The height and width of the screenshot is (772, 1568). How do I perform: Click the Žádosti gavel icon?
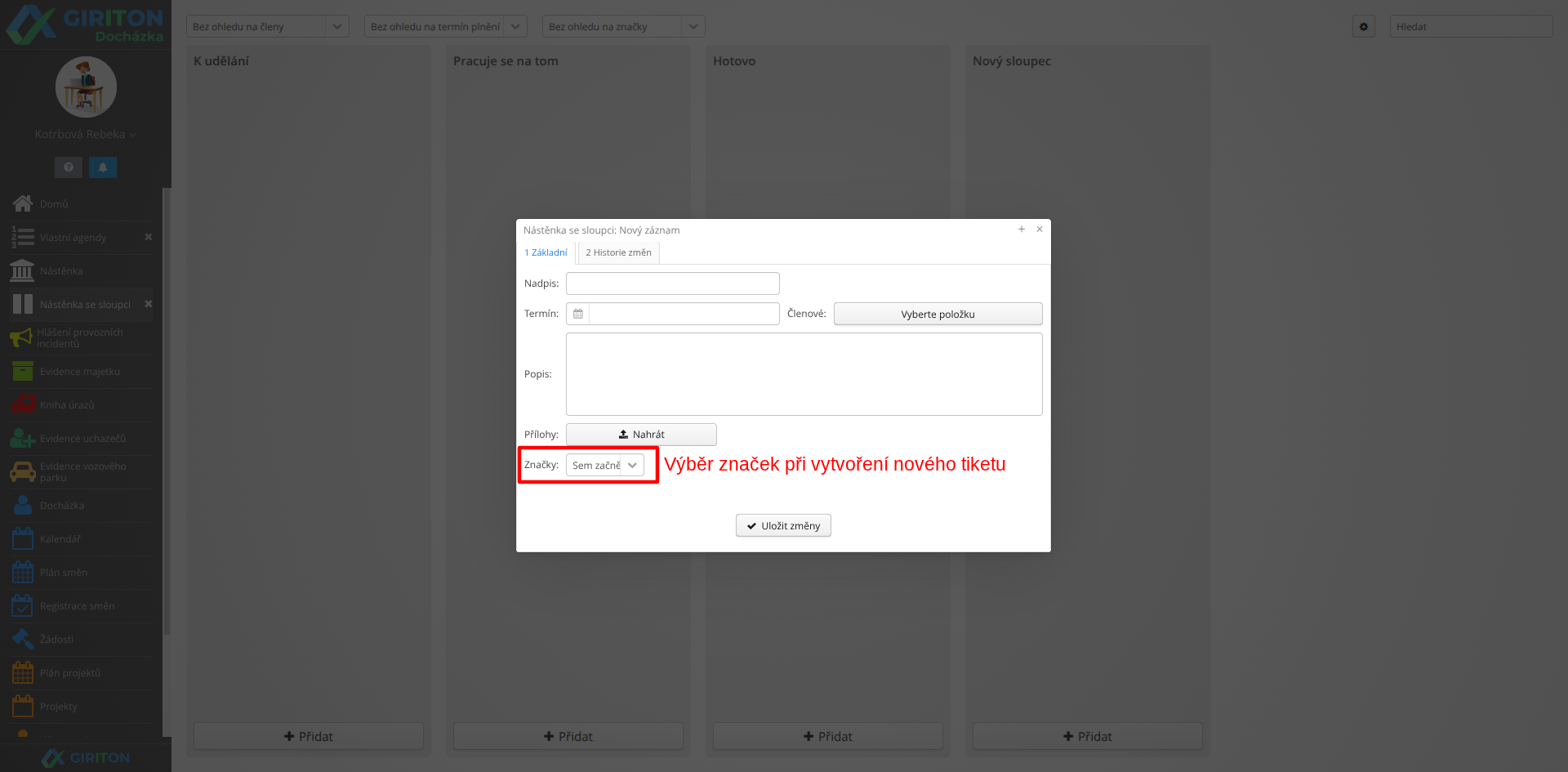coord(23,639)
